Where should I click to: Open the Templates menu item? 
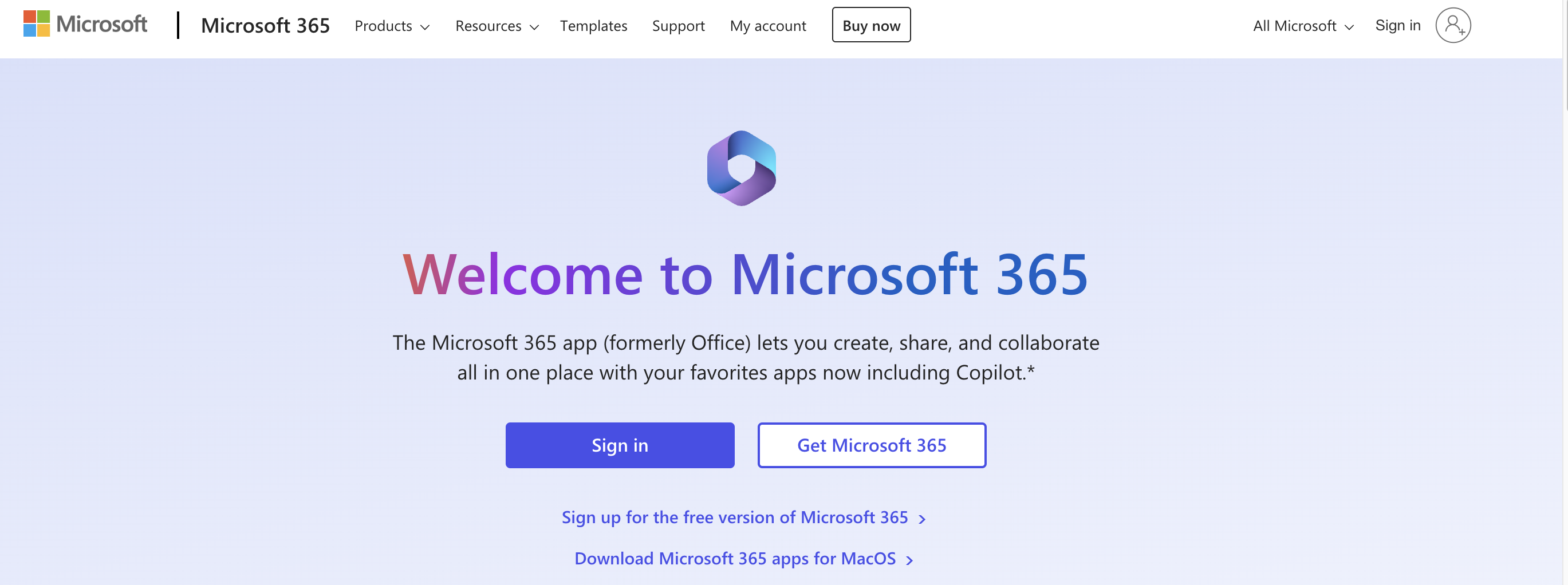pos(593,26)
